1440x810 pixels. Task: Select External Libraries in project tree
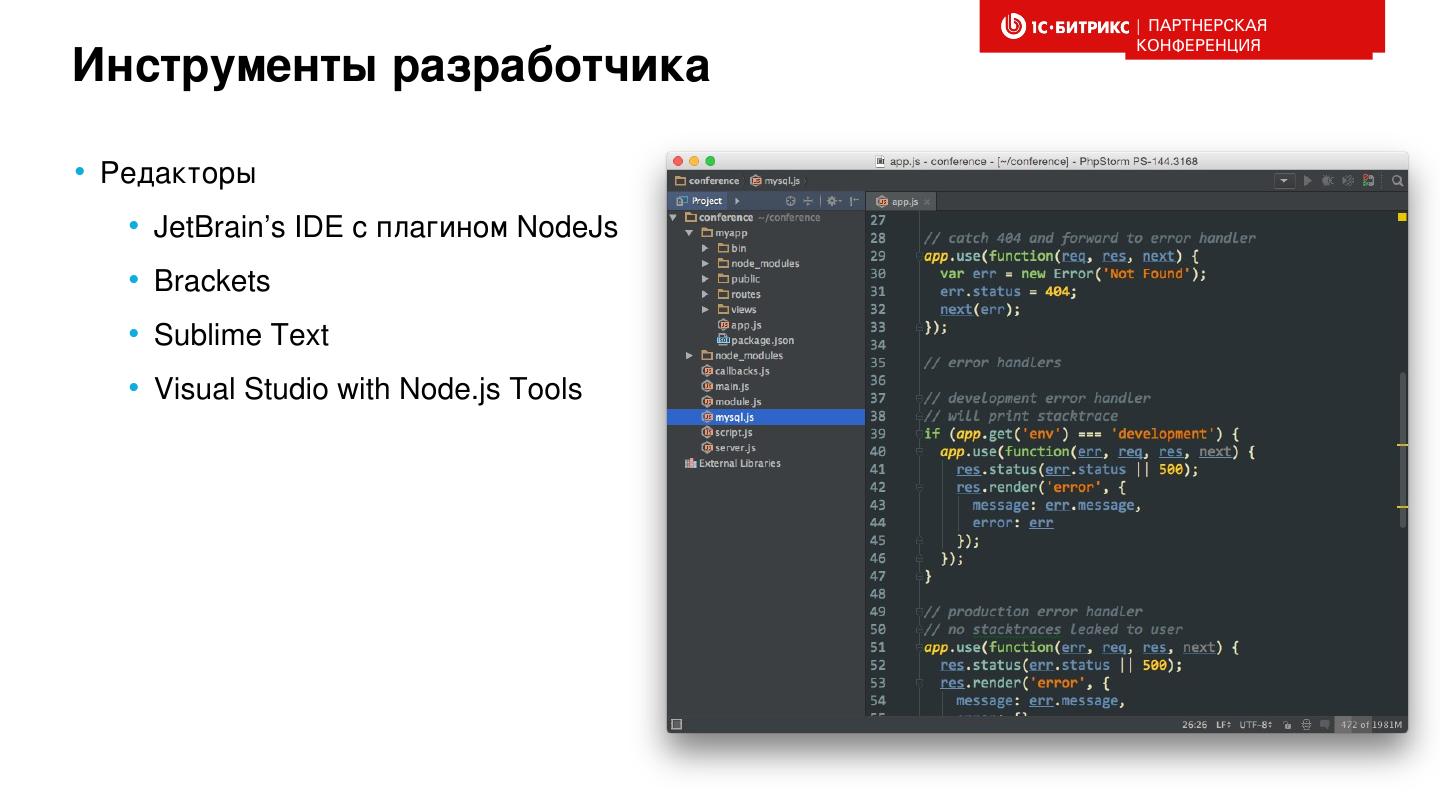click(732, 463)
